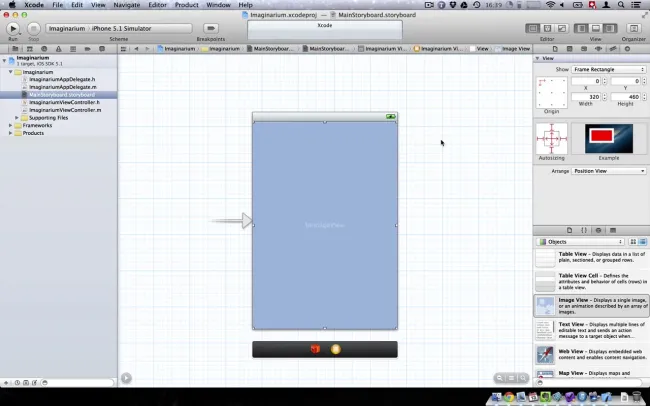Show the Log navigator
The height and width of the screenshot is (406, 650).
tap(102, 49)
